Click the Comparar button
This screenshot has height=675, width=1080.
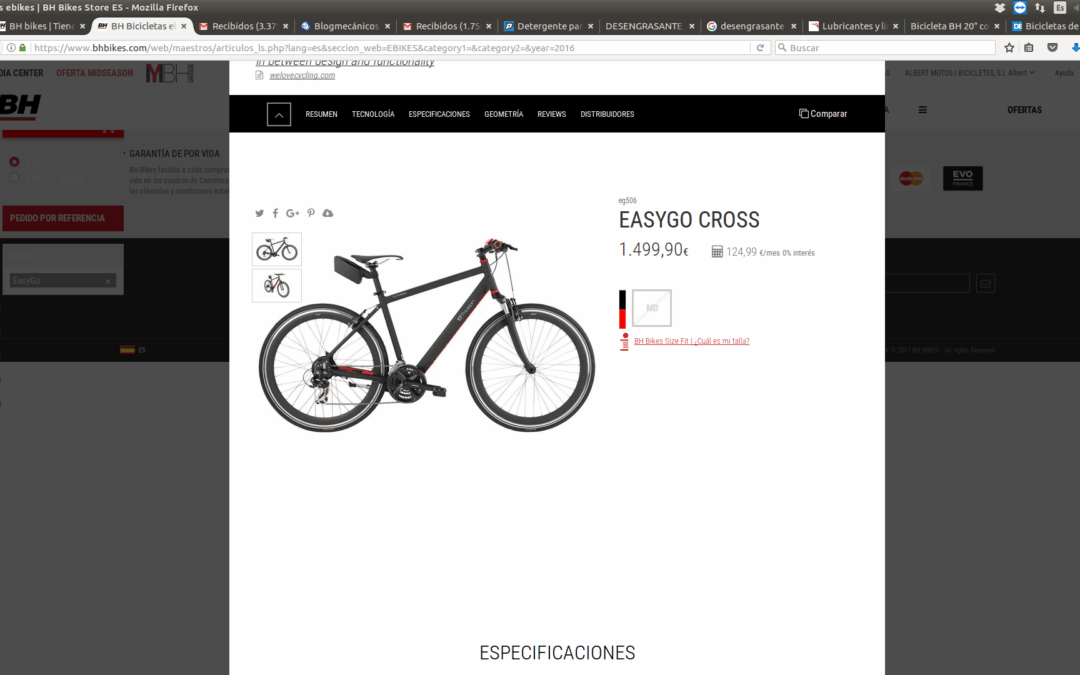coord(823,114)
